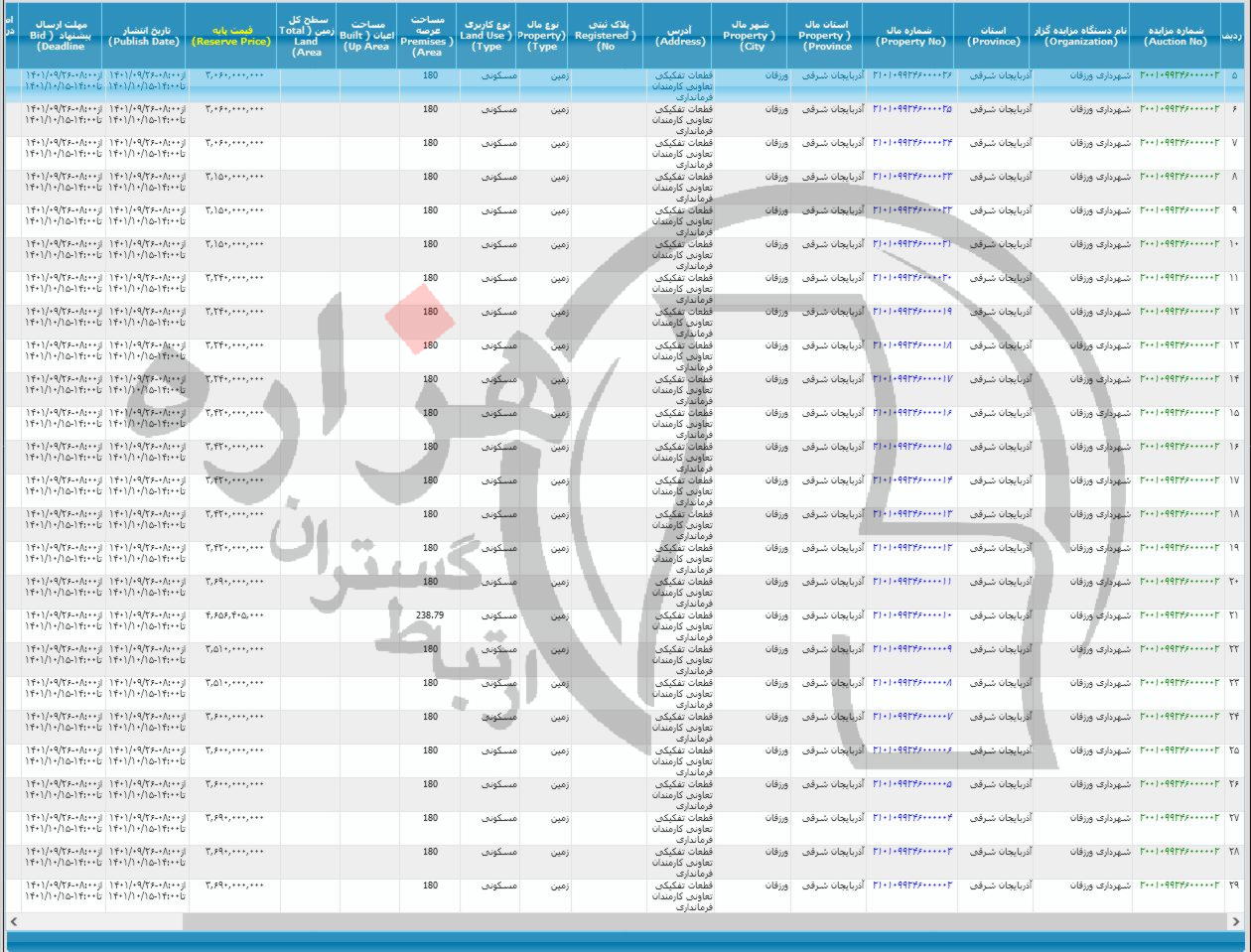Open the green auction number link in row 29
This screenshot has height=952, width=1251.
pyautogui.click(x=1179, y=885)
